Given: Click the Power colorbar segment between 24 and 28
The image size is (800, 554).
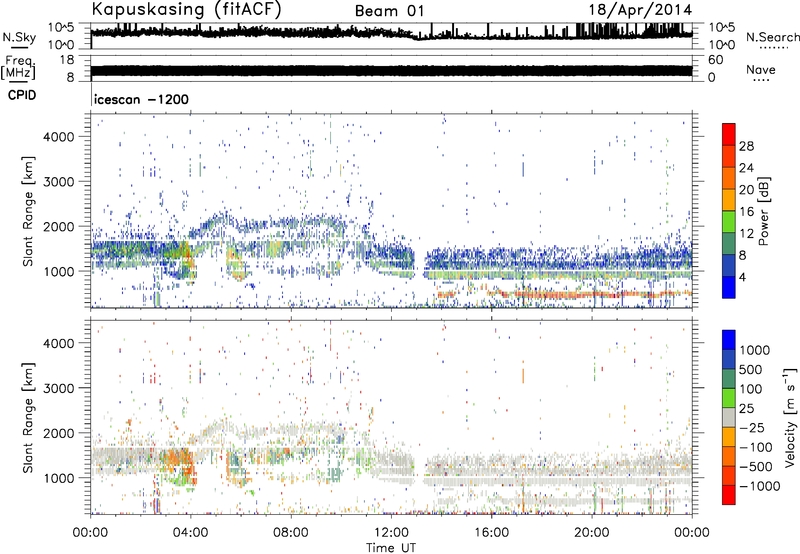Looking at the screenshot, I should coord(729,156).
